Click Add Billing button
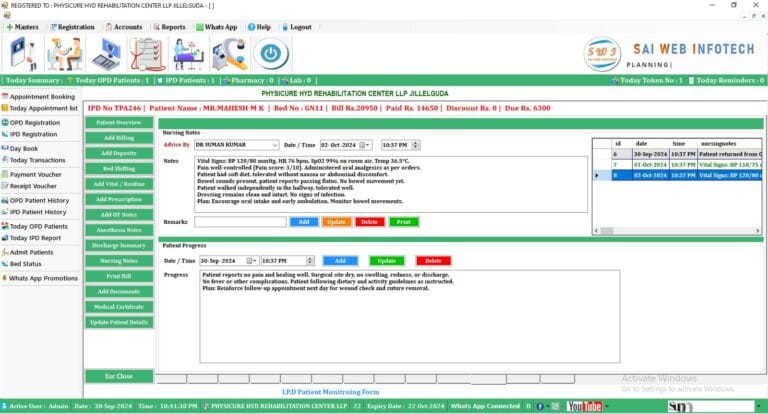768x414 pixels. 119,138
